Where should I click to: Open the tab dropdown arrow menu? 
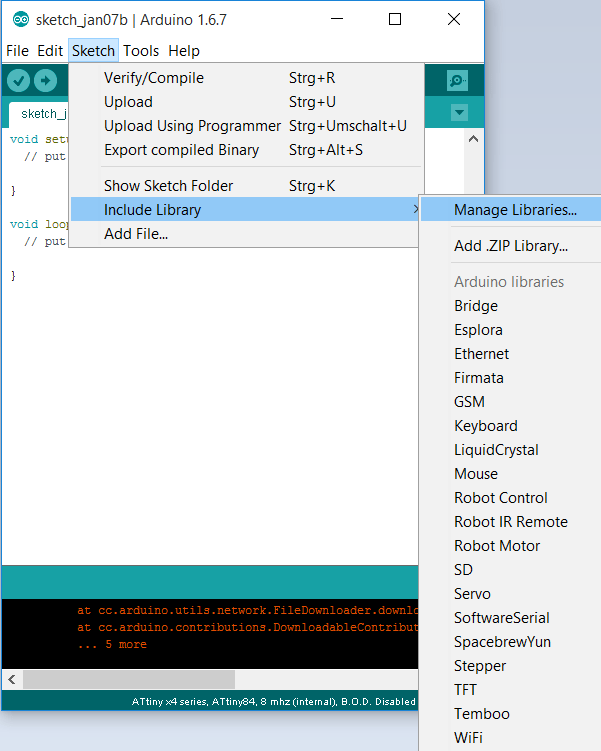click(459, 113)
